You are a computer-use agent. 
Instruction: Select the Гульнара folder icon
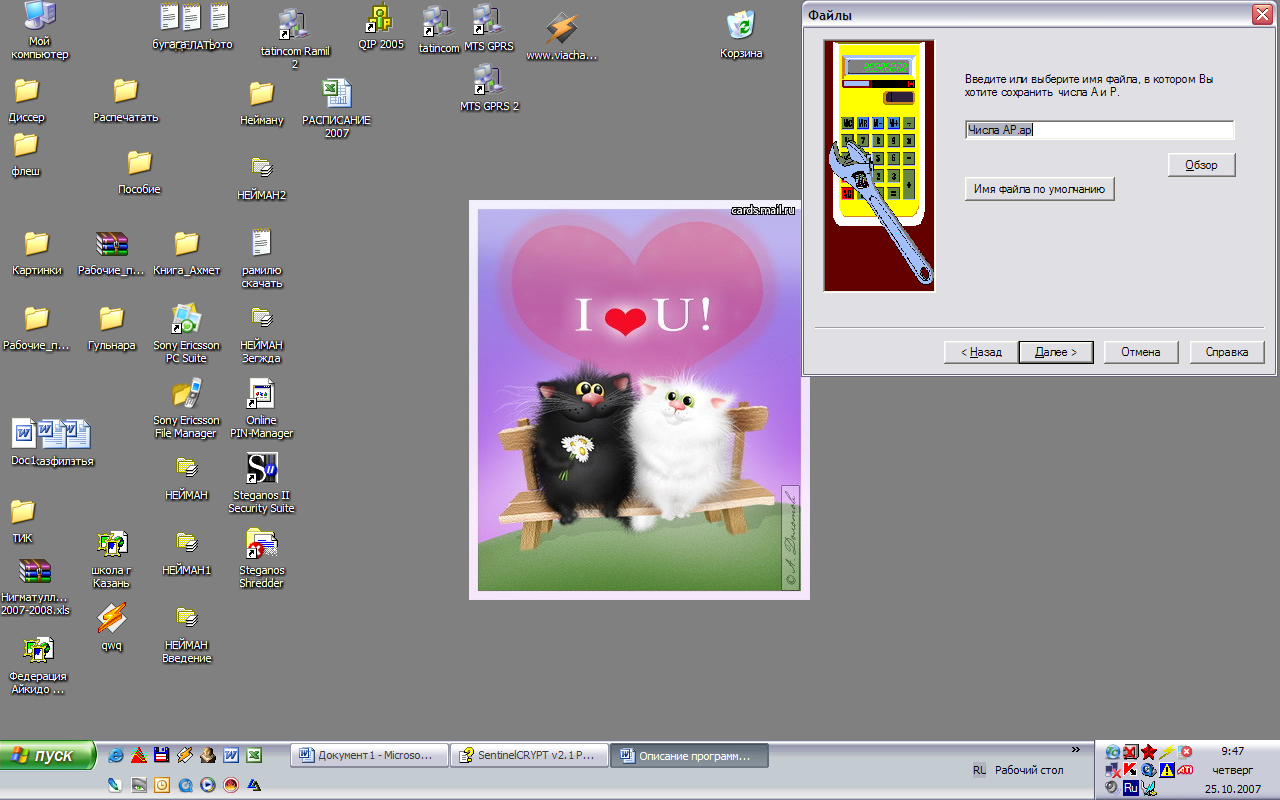tap(111, 328)
